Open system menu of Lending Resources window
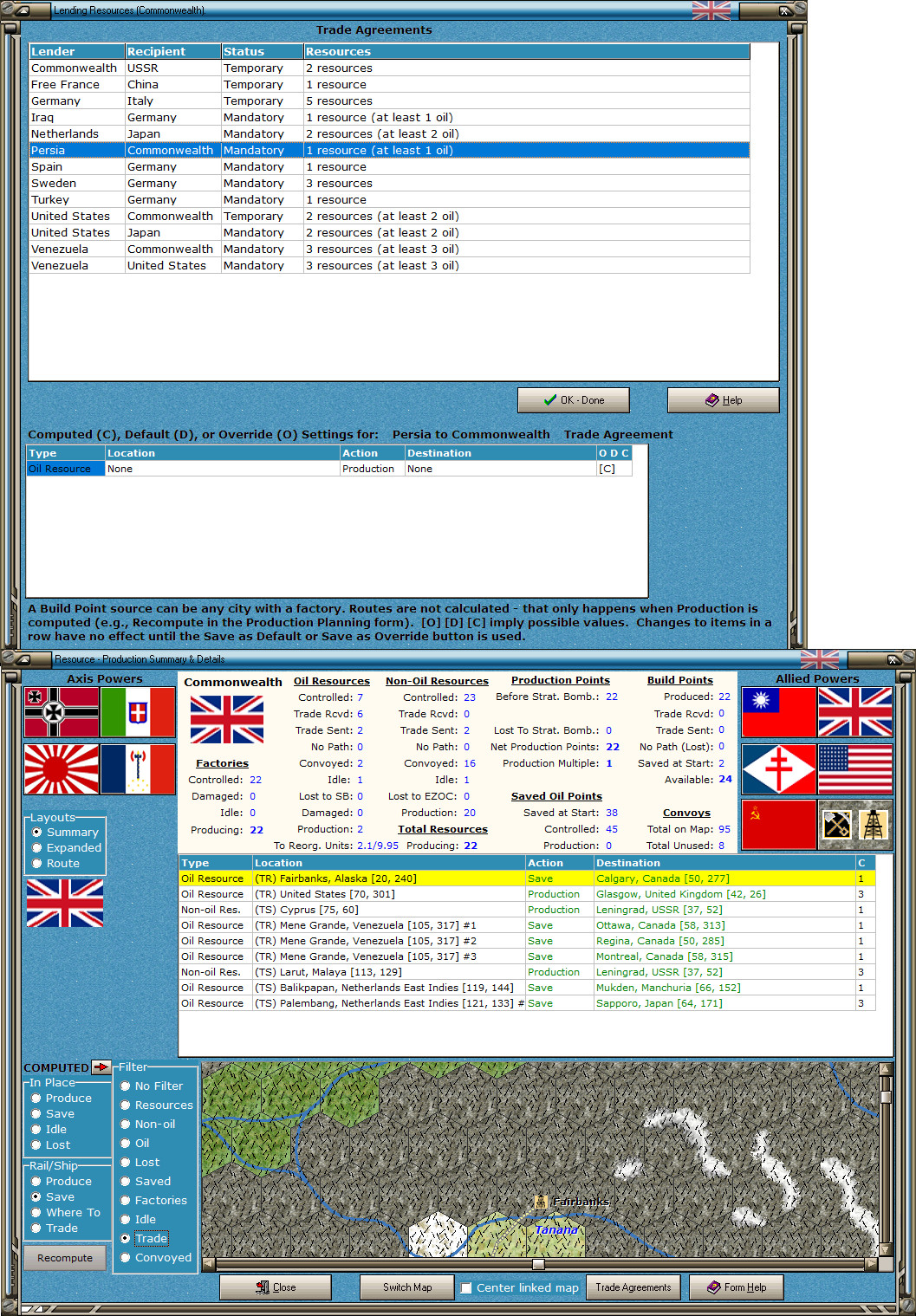The width and height of the screenshot is (916, 1316). [23, 10]
